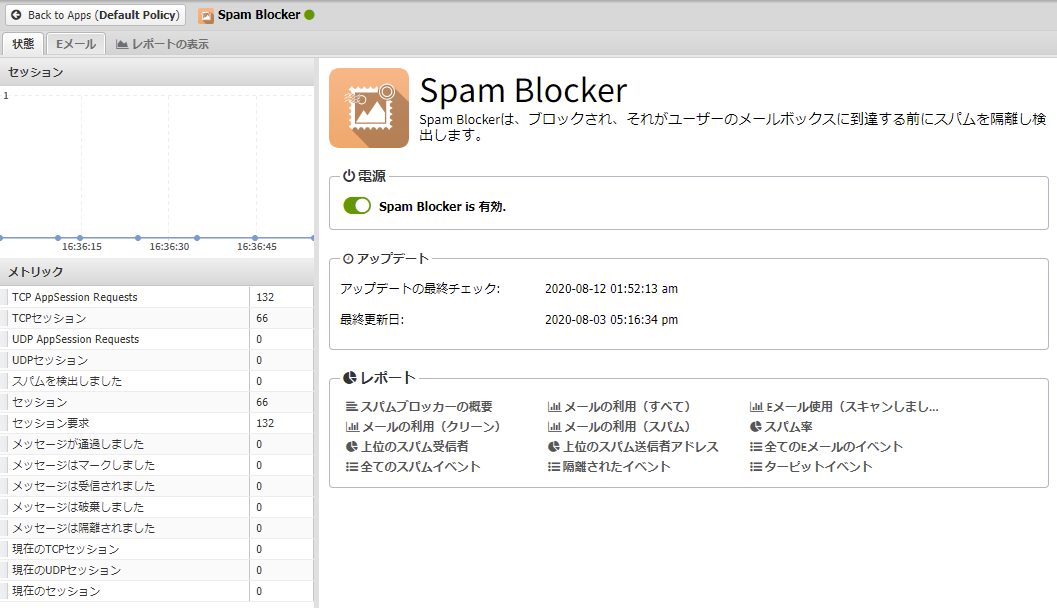Click the Back to Apps button

pos(96,15)
